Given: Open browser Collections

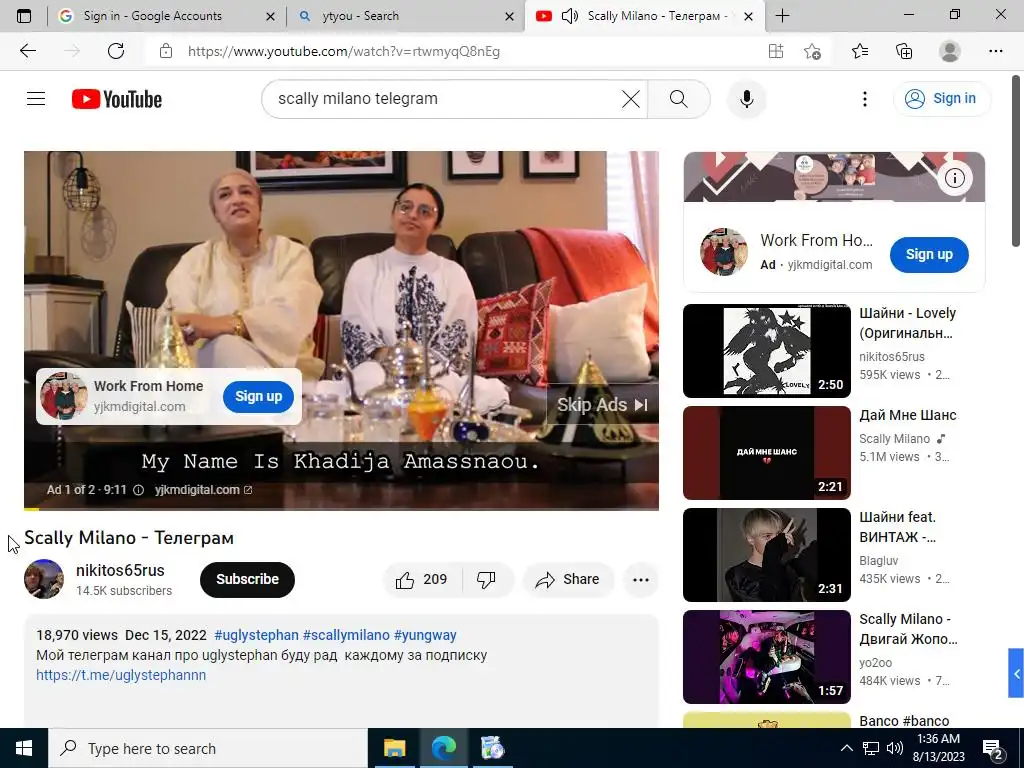Looking at the screenshot, I should click(904, 51).
